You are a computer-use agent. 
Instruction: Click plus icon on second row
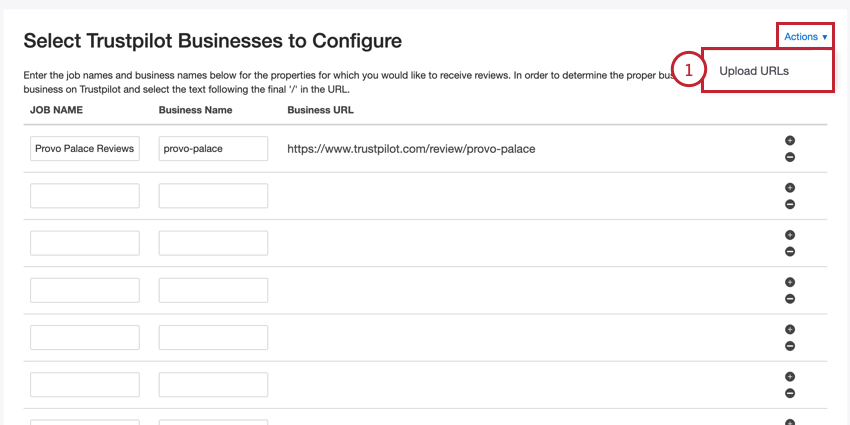tap(789, 188)
